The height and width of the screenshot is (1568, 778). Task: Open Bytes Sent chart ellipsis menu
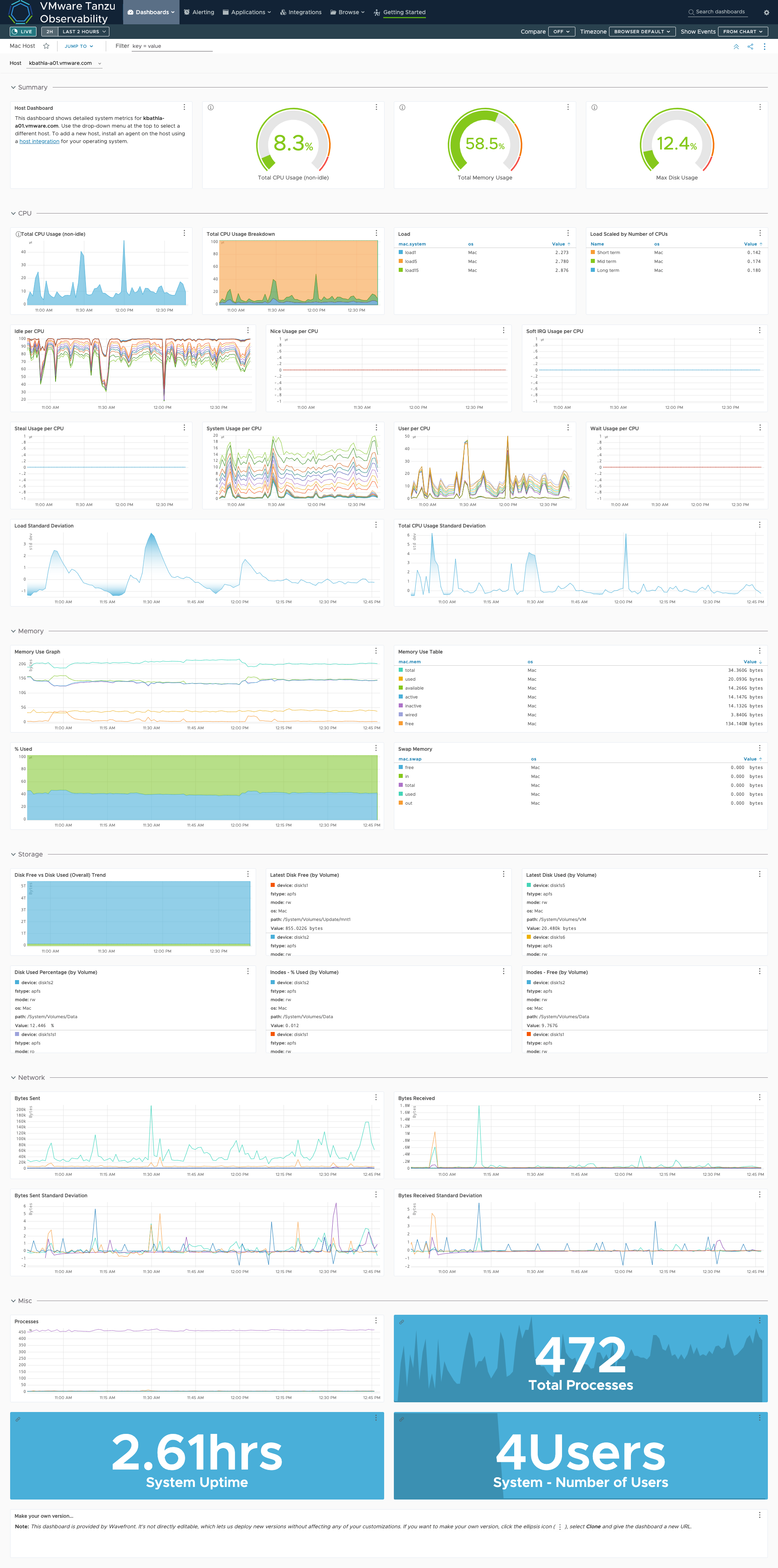pyautogui.click(x=376, y=1098)
